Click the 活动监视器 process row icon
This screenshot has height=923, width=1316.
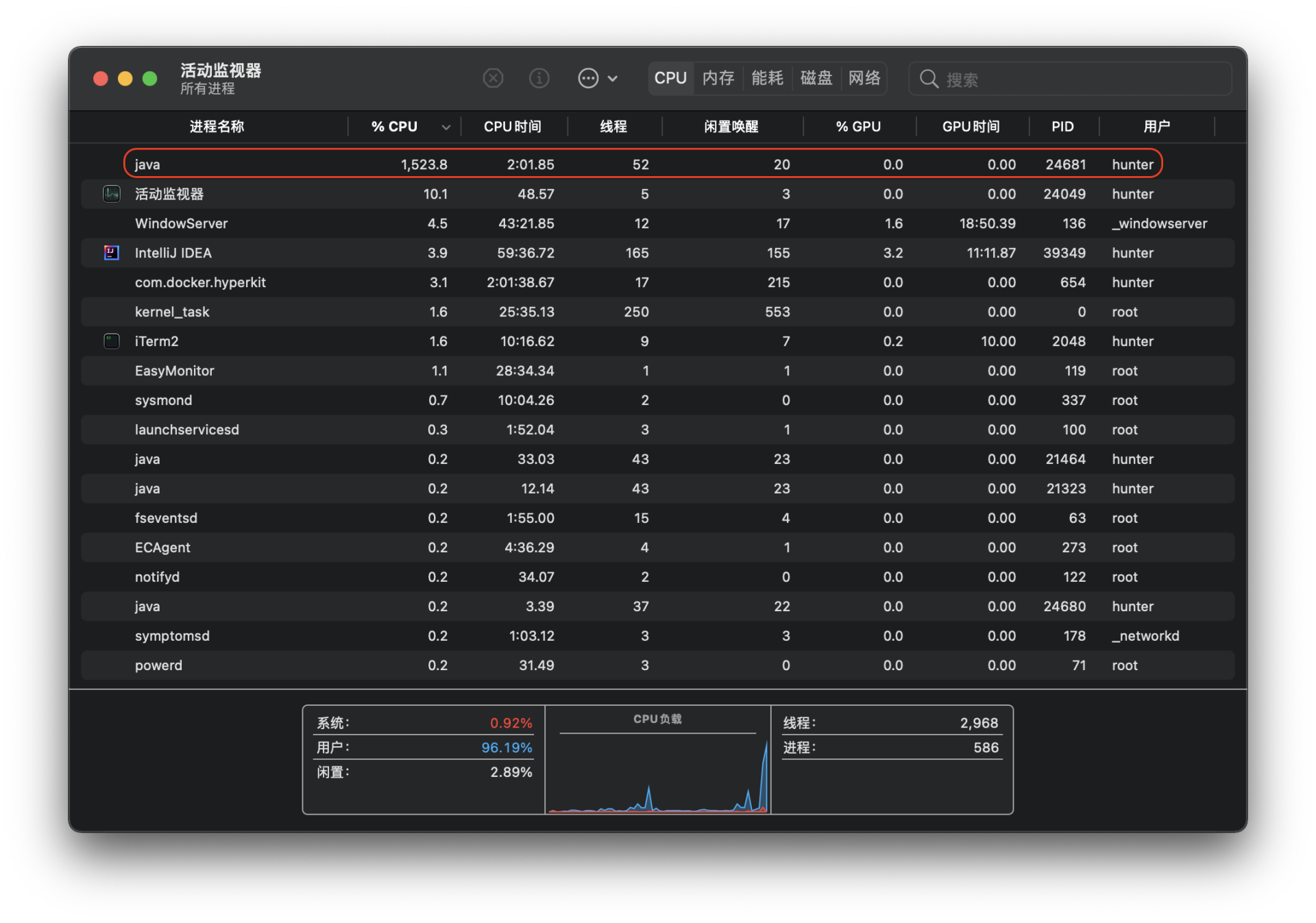(x=111, y=194)
